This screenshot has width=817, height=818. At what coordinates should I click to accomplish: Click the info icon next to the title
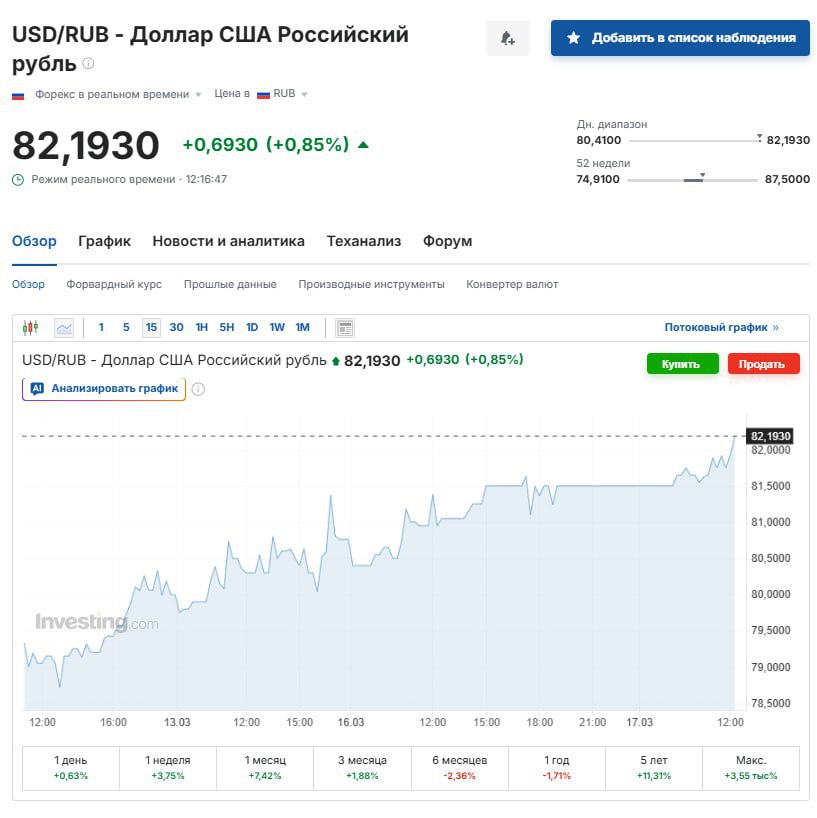89,64
